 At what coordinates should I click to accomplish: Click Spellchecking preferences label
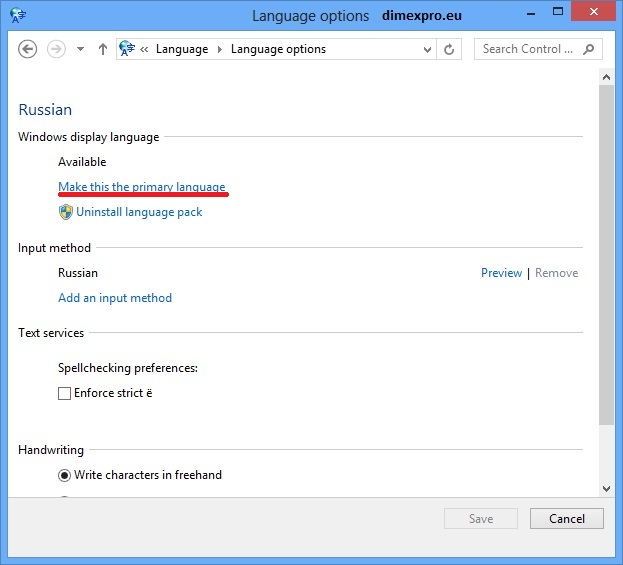pyautogui.click(x=128, y=368)
